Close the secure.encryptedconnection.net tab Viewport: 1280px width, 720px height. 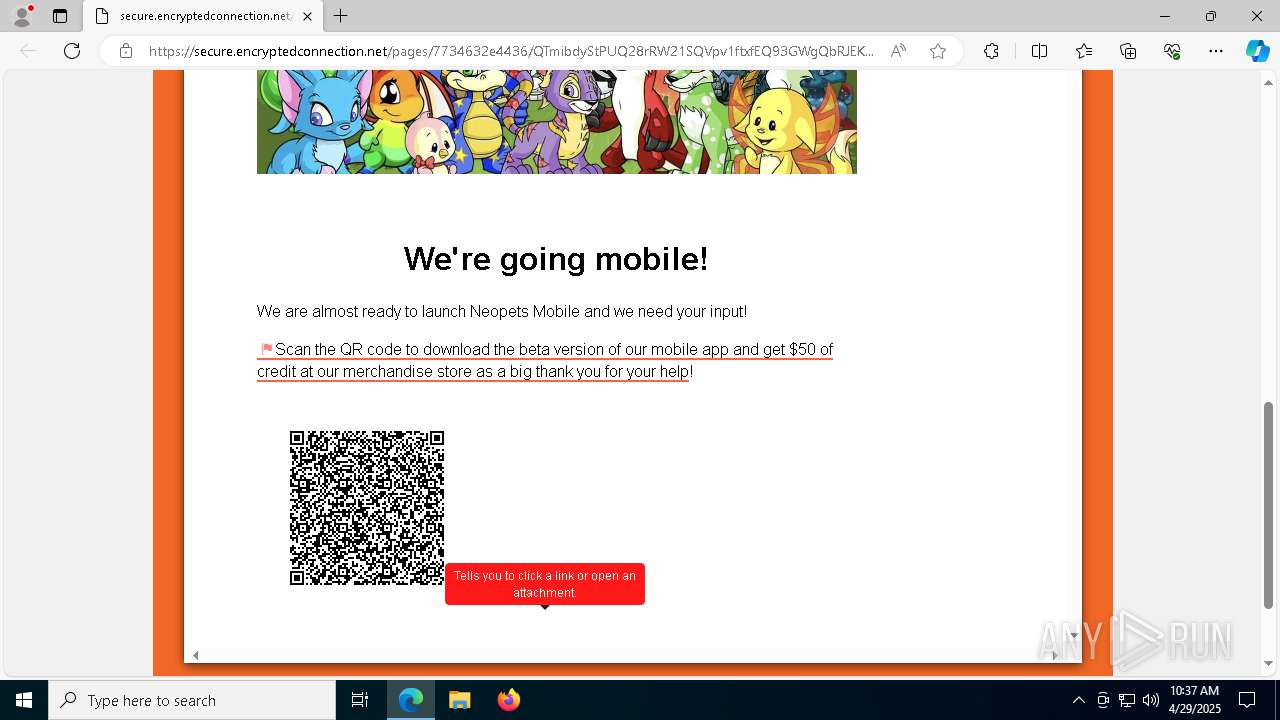coord(307,16)
